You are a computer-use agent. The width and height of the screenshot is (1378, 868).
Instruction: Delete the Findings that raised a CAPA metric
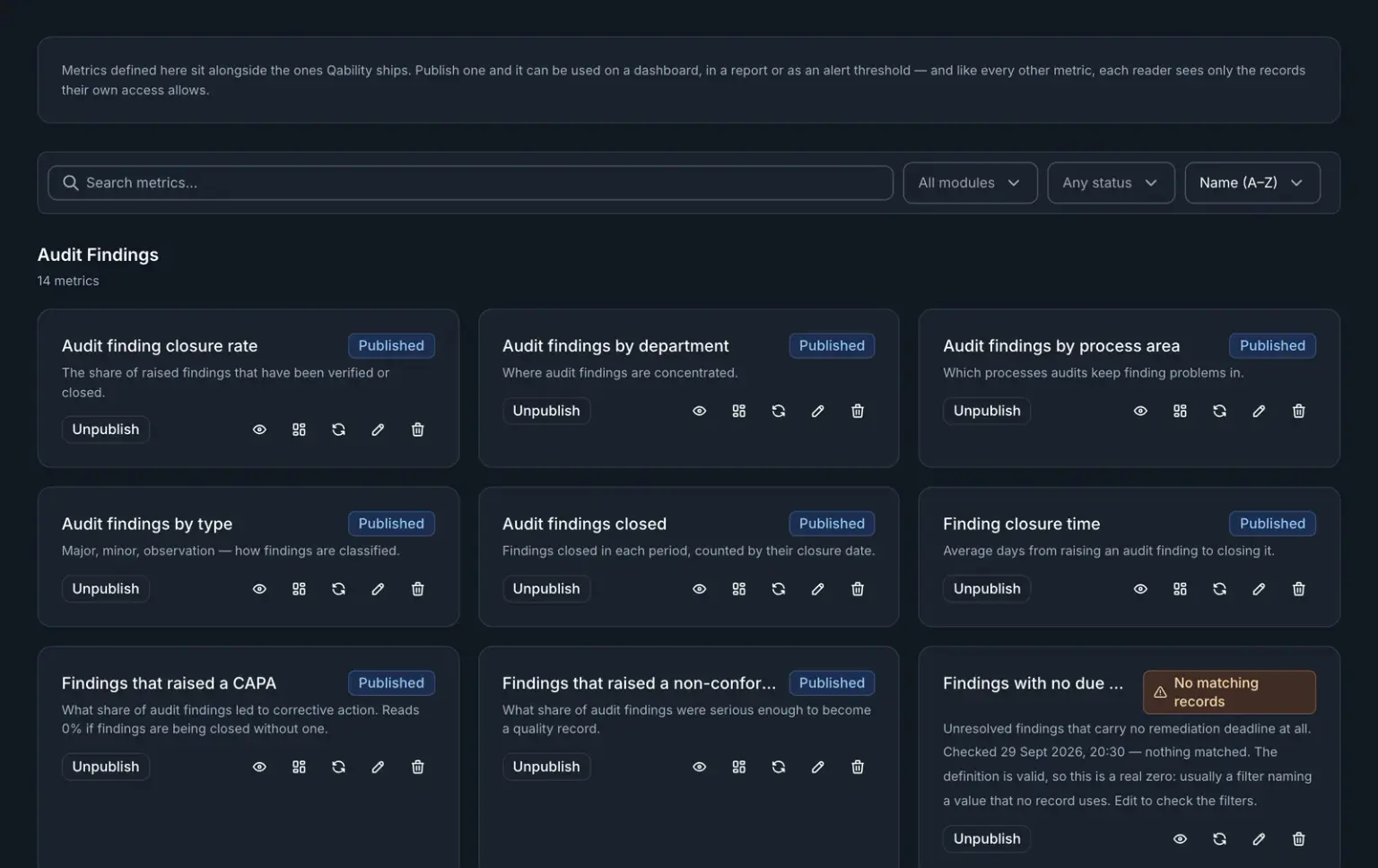click(x=417, y=767)
